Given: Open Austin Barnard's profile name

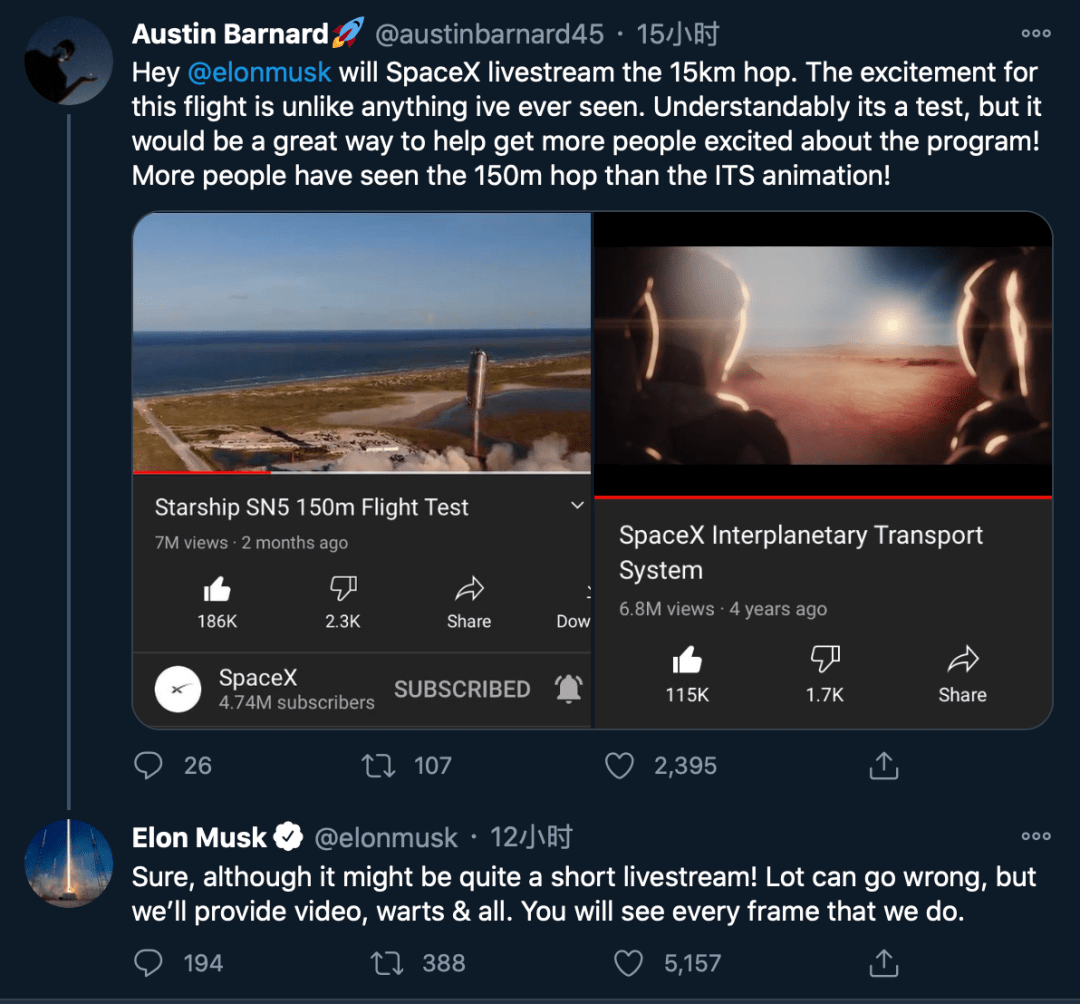Looking at the screenshot, I should [x=230, y=34].
